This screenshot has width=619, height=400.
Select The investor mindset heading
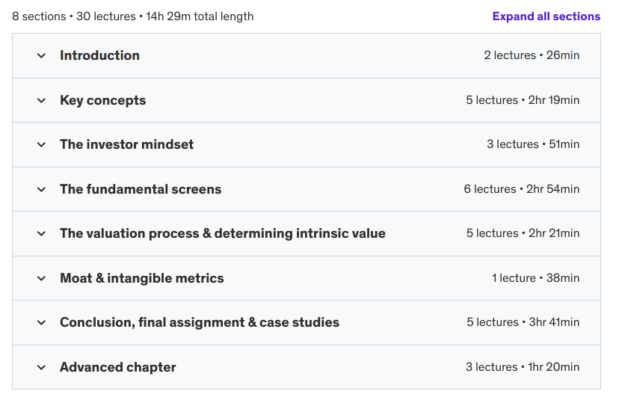click(x=126, y=145)
